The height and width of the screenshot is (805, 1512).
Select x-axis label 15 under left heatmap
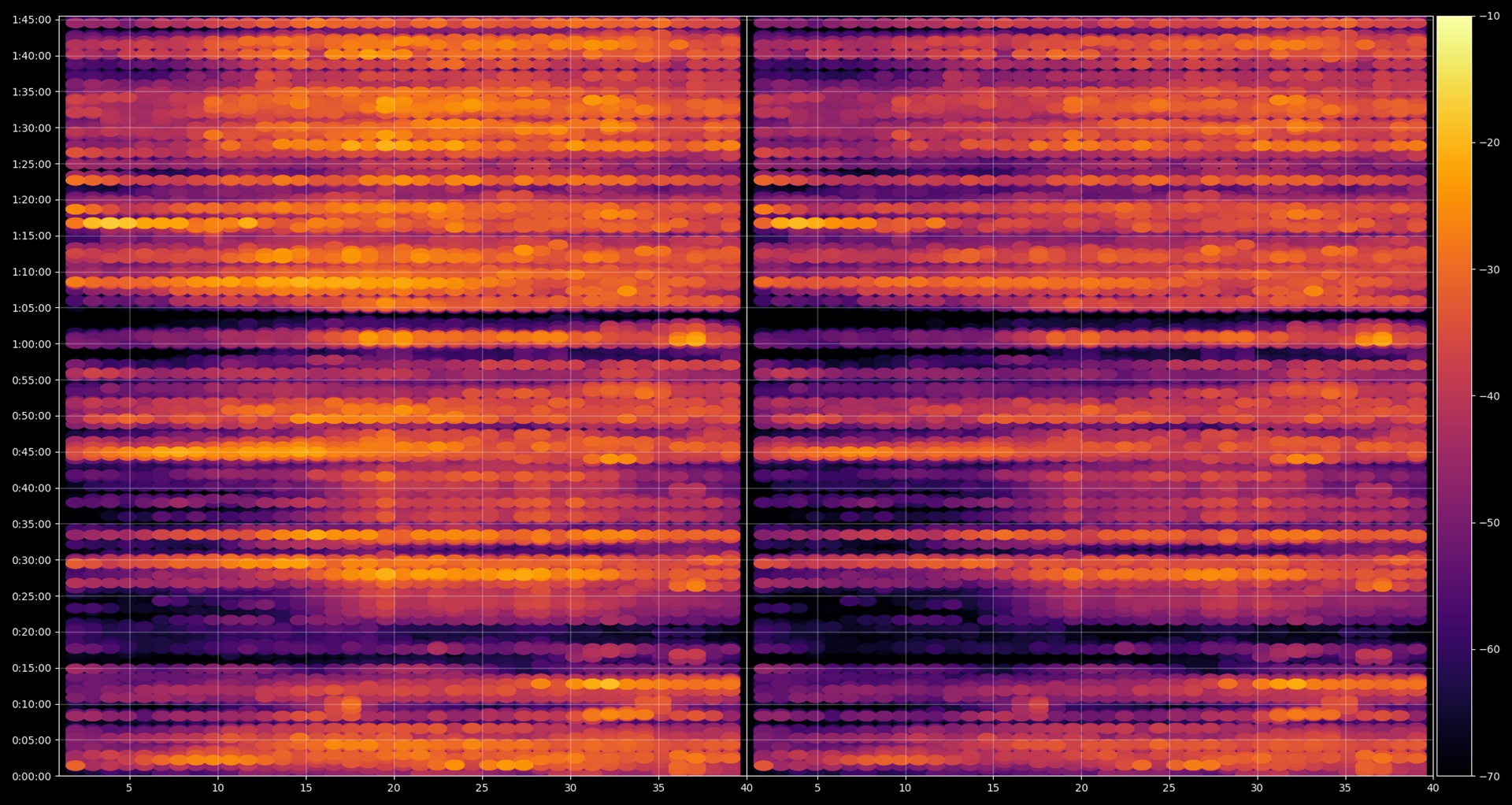pos(306,788)
